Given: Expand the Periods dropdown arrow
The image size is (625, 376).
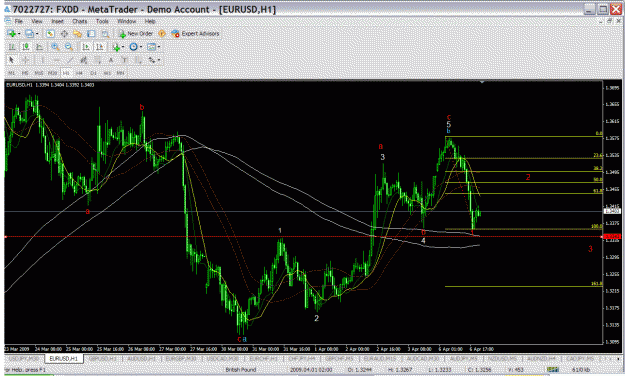Looking at the screenshot, I should point(141,47).
